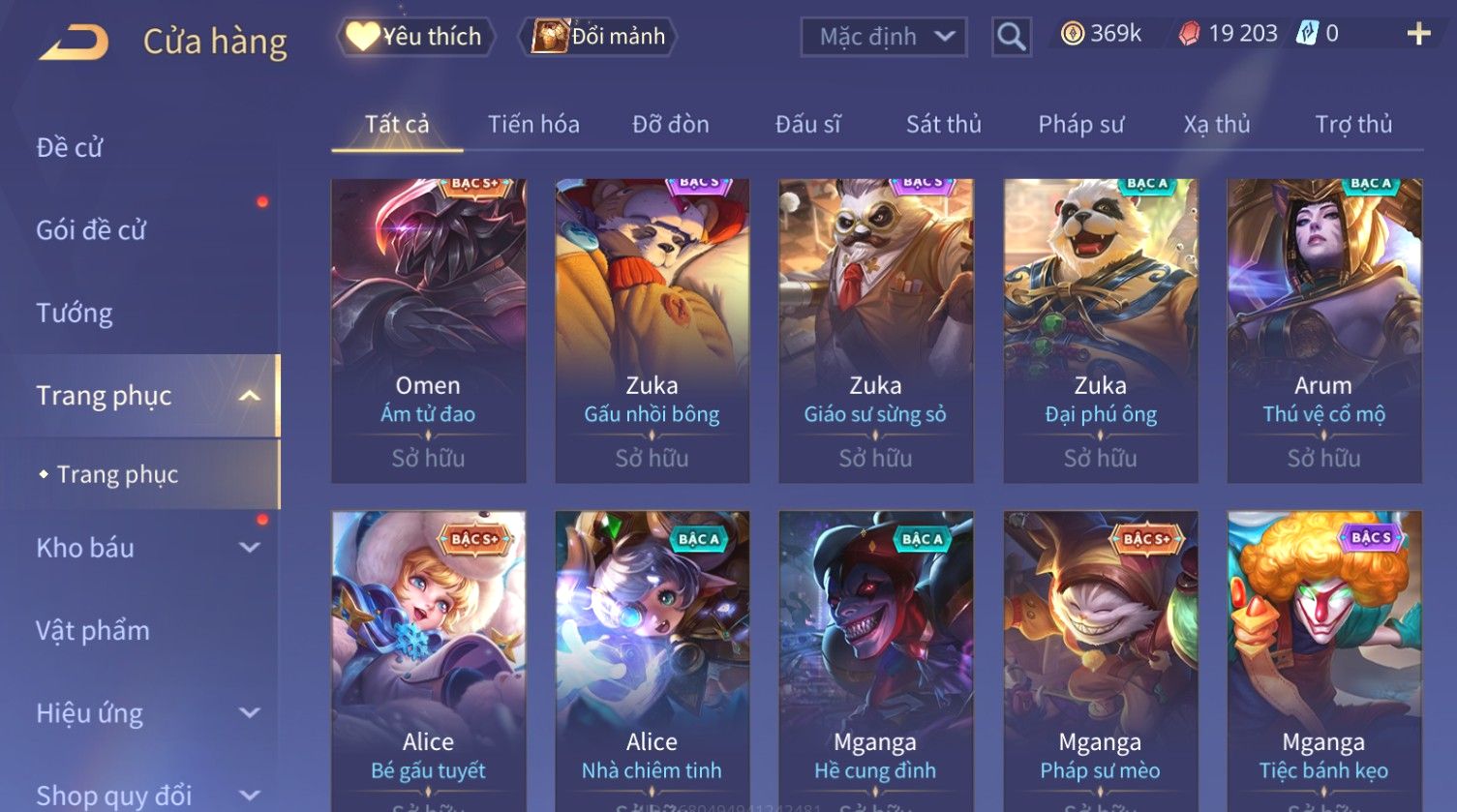Expand the Kho báu sidebar section
1457x812 pixels.
point(249,548)
